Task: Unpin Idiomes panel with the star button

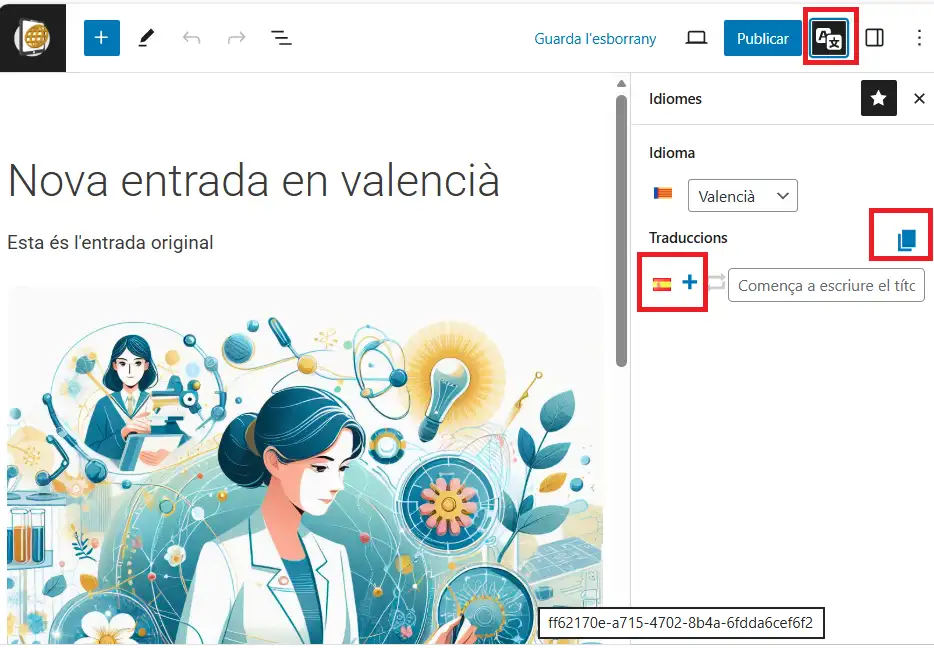Action: [878, 98]
